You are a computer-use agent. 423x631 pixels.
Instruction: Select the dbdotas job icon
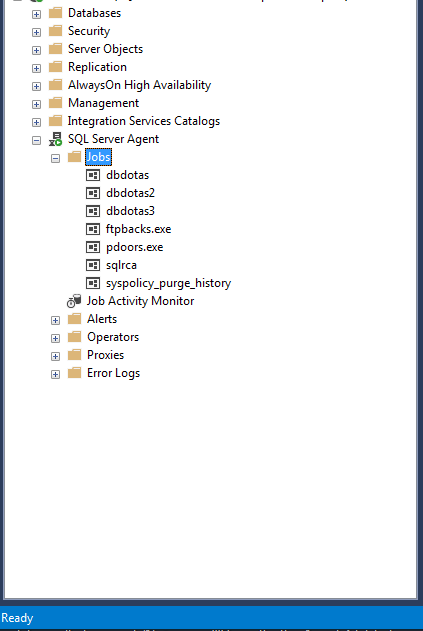tap(93, 175)
